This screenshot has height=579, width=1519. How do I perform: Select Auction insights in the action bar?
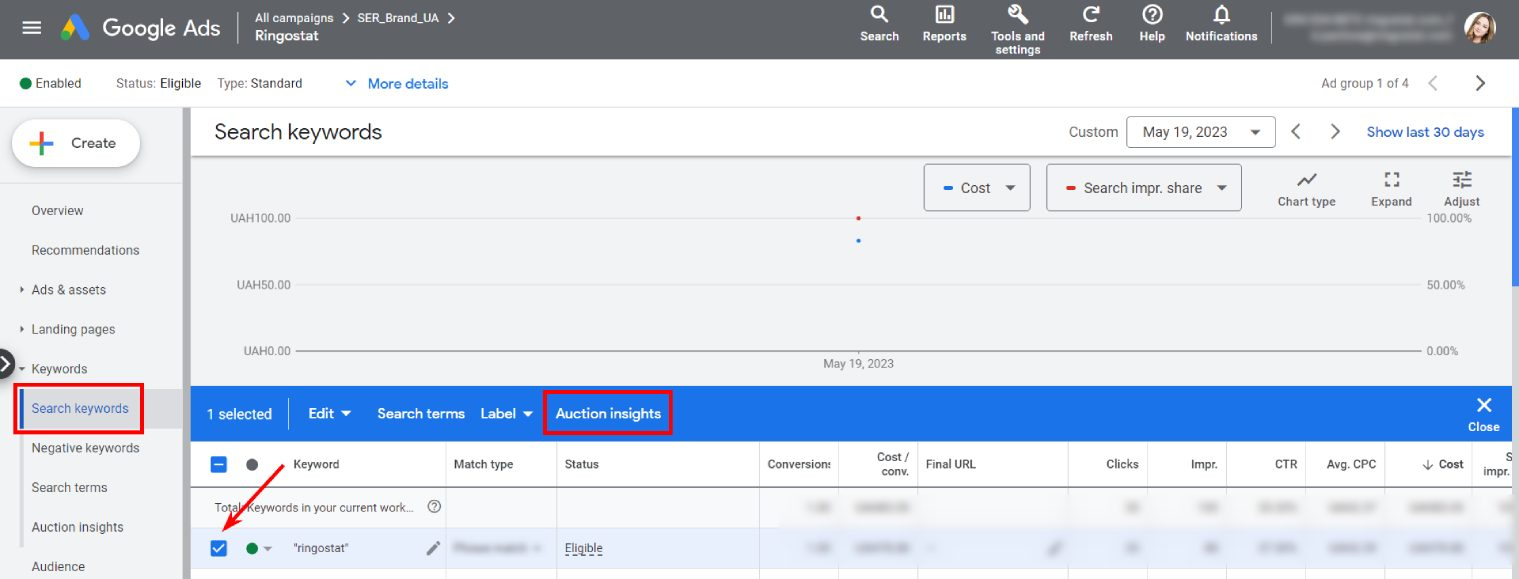608,412
